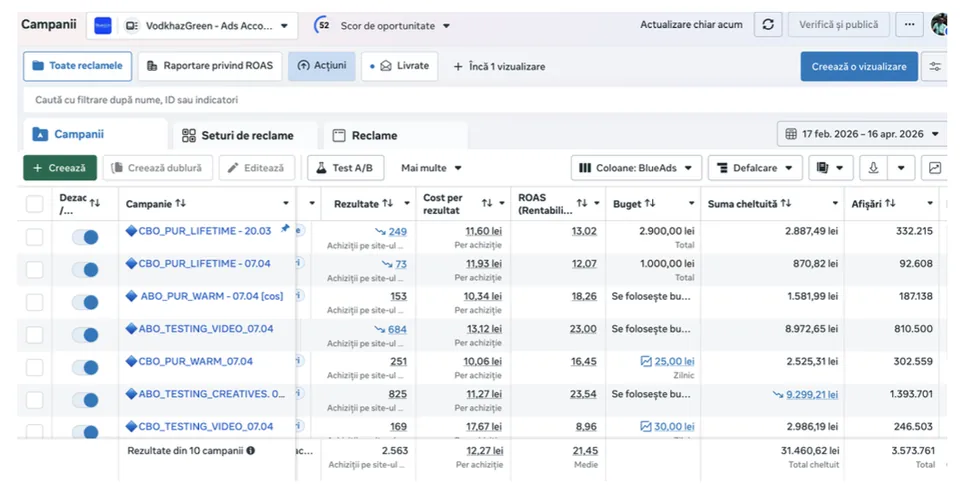Open the date range 17 feb. 2026 picker
960x493 pixels.
tap(862, 134)
